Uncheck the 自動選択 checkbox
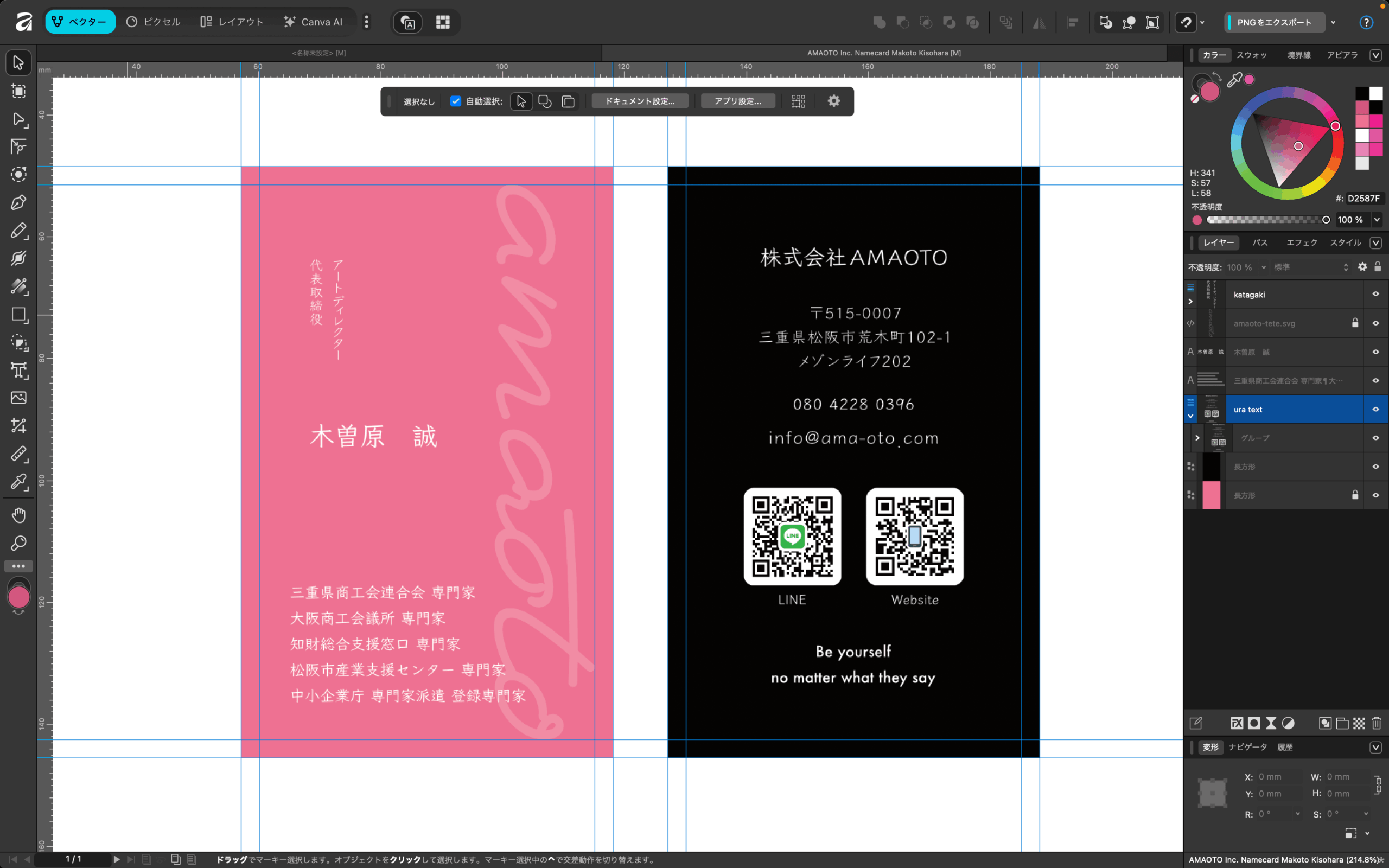The height and width of the screenshot is (868, 1389). pos(456,101)
